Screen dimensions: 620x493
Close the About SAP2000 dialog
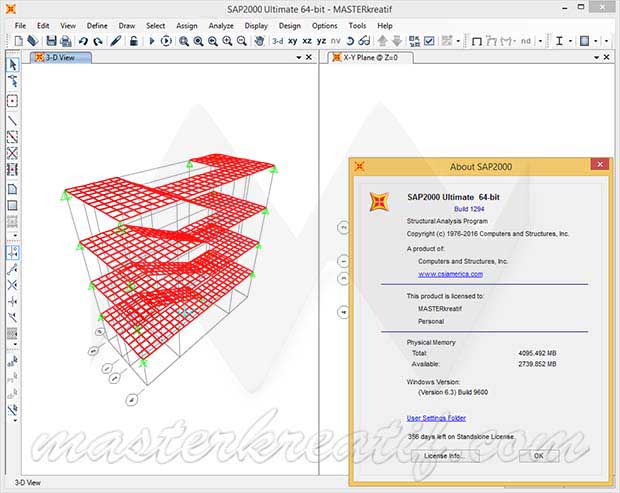point(600,164)
